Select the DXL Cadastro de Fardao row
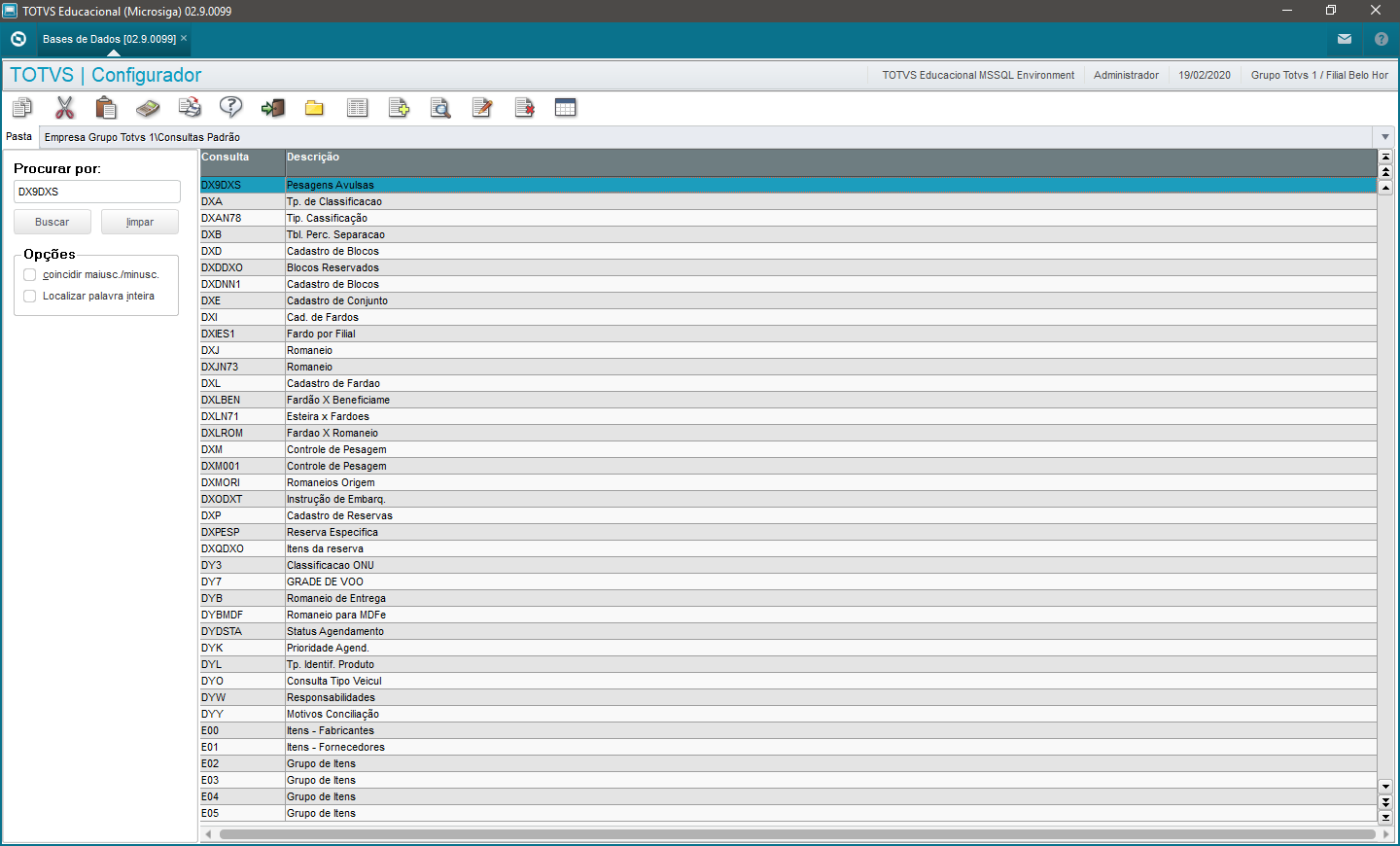 788,383
